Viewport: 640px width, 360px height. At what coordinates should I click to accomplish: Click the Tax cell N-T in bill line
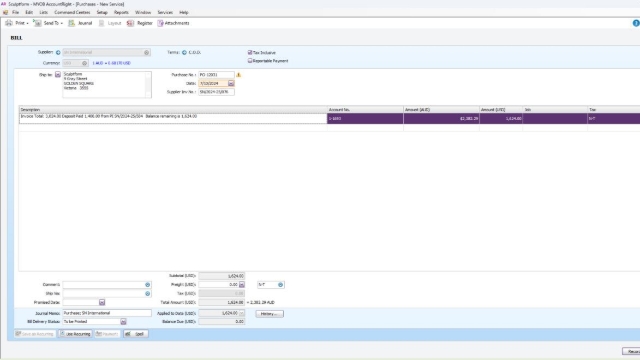coord(613,118)
